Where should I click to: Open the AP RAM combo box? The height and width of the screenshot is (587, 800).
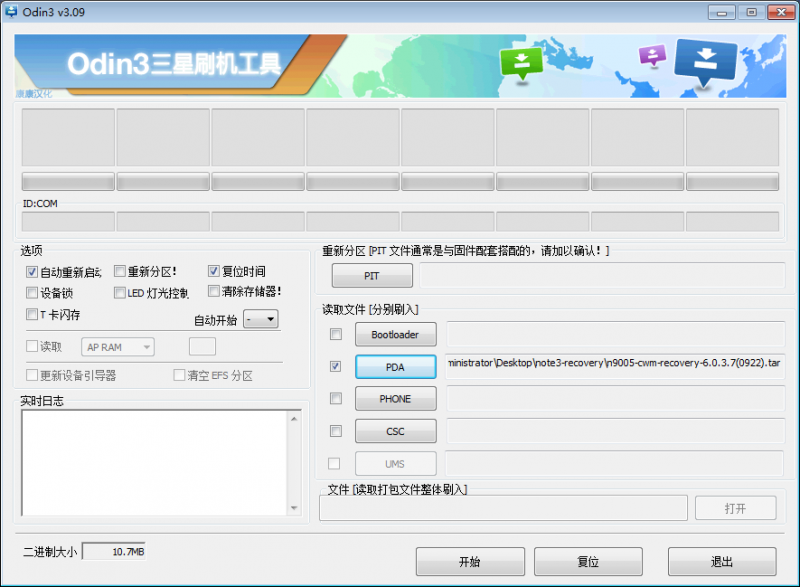tap(118, 347)
